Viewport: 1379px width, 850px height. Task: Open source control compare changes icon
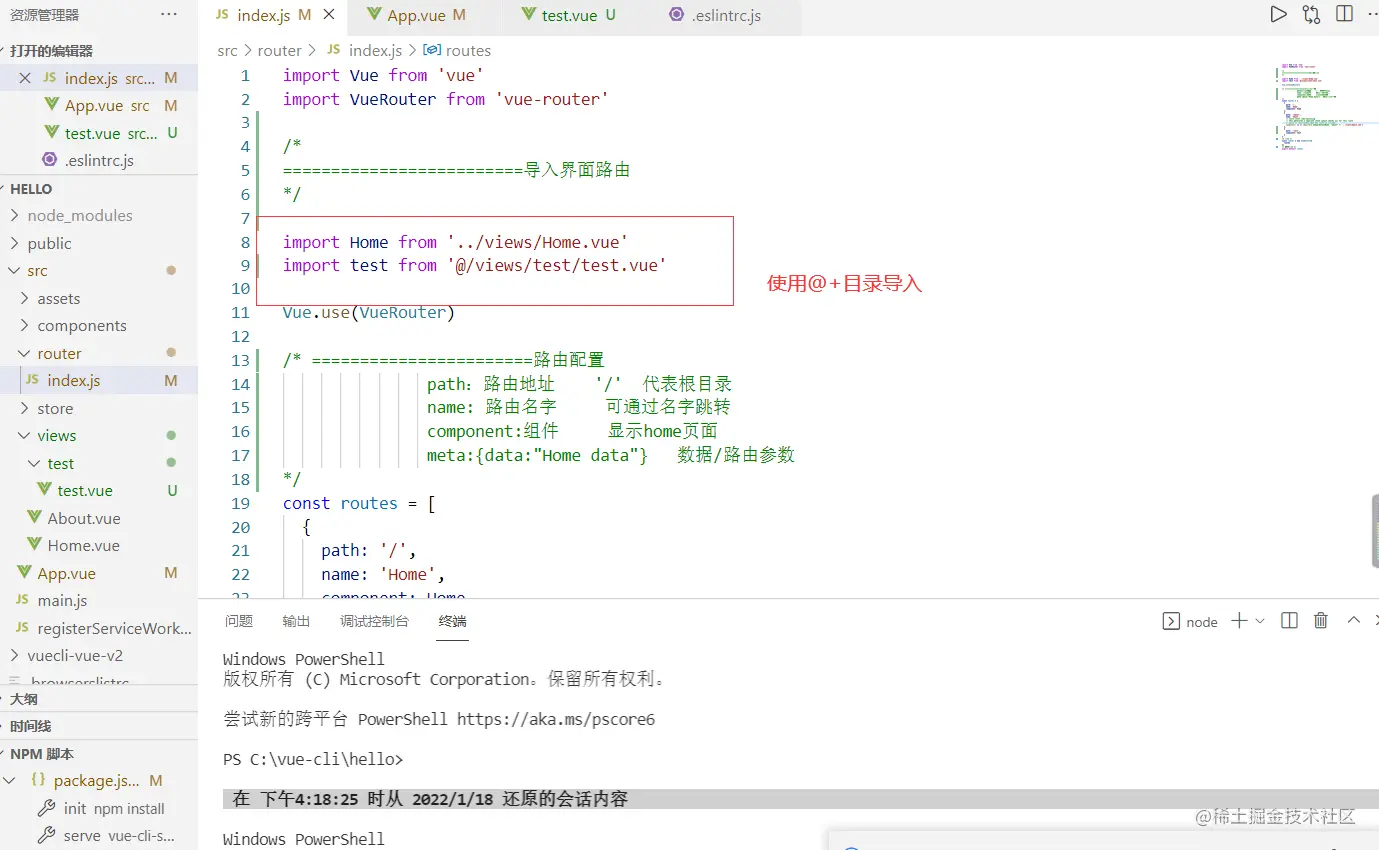click(x=1311, y=14)
